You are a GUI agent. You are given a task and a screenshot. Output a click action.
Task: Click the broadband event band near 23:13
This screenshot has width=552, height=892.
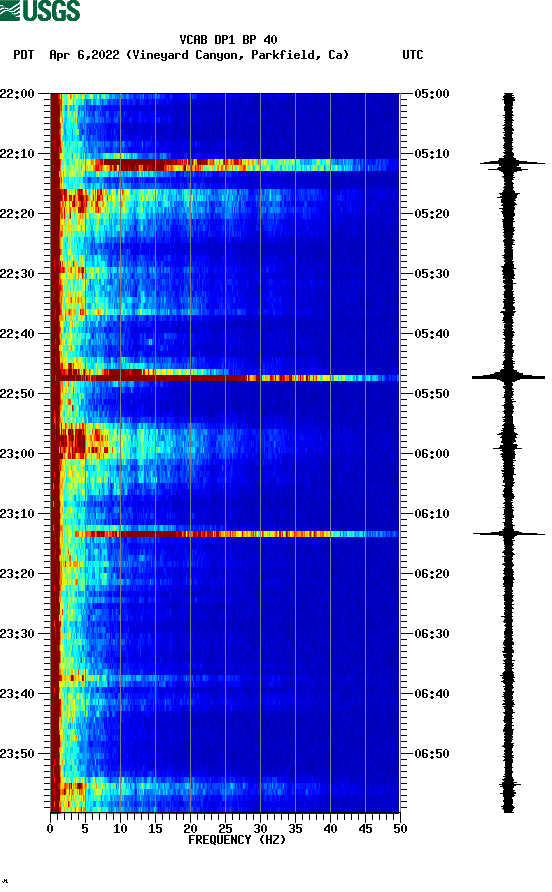point(236,534)
